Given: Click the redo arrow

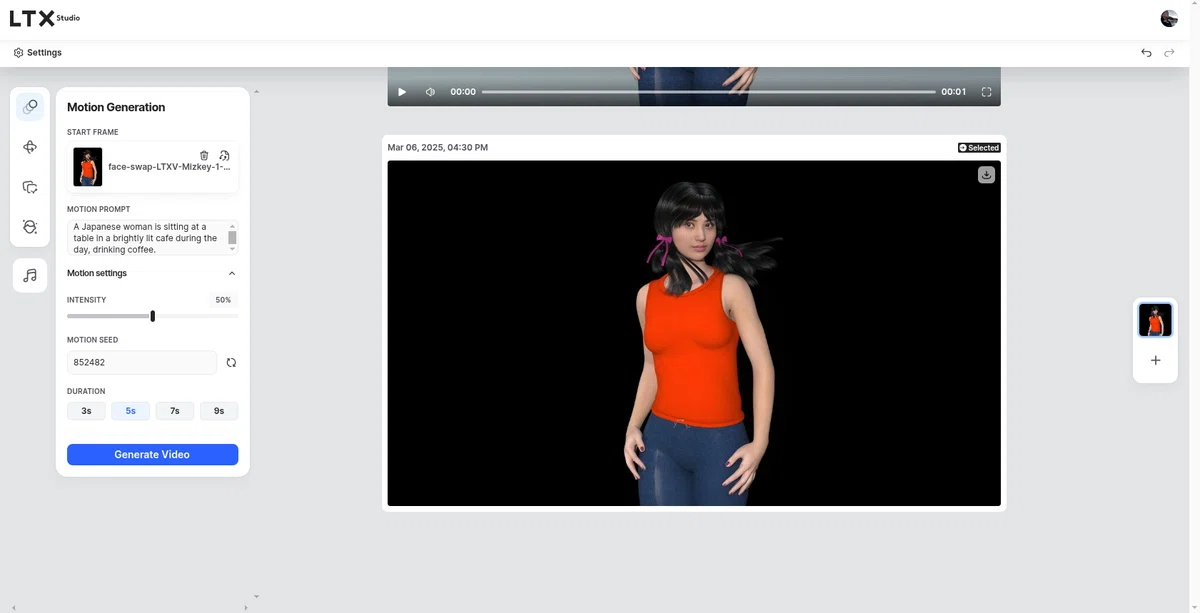Looking at the screenshot, I should tap(1169, 53).
